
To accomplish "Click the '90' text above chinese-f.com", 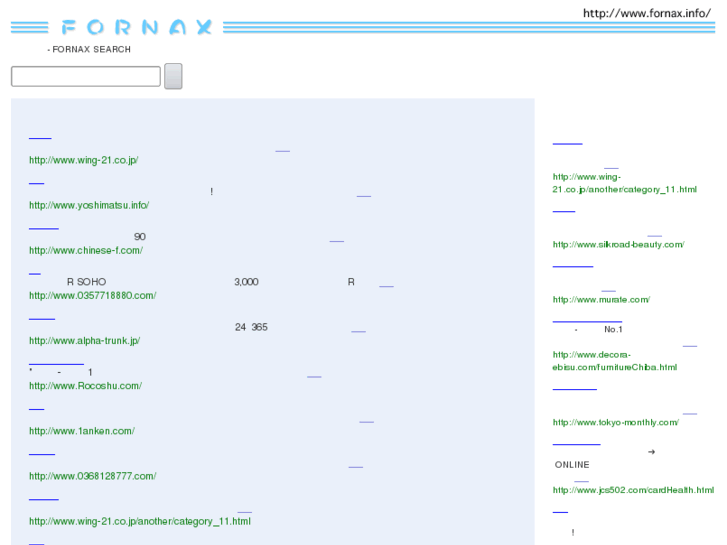I will pyautogui.click(x=140, y=237).
